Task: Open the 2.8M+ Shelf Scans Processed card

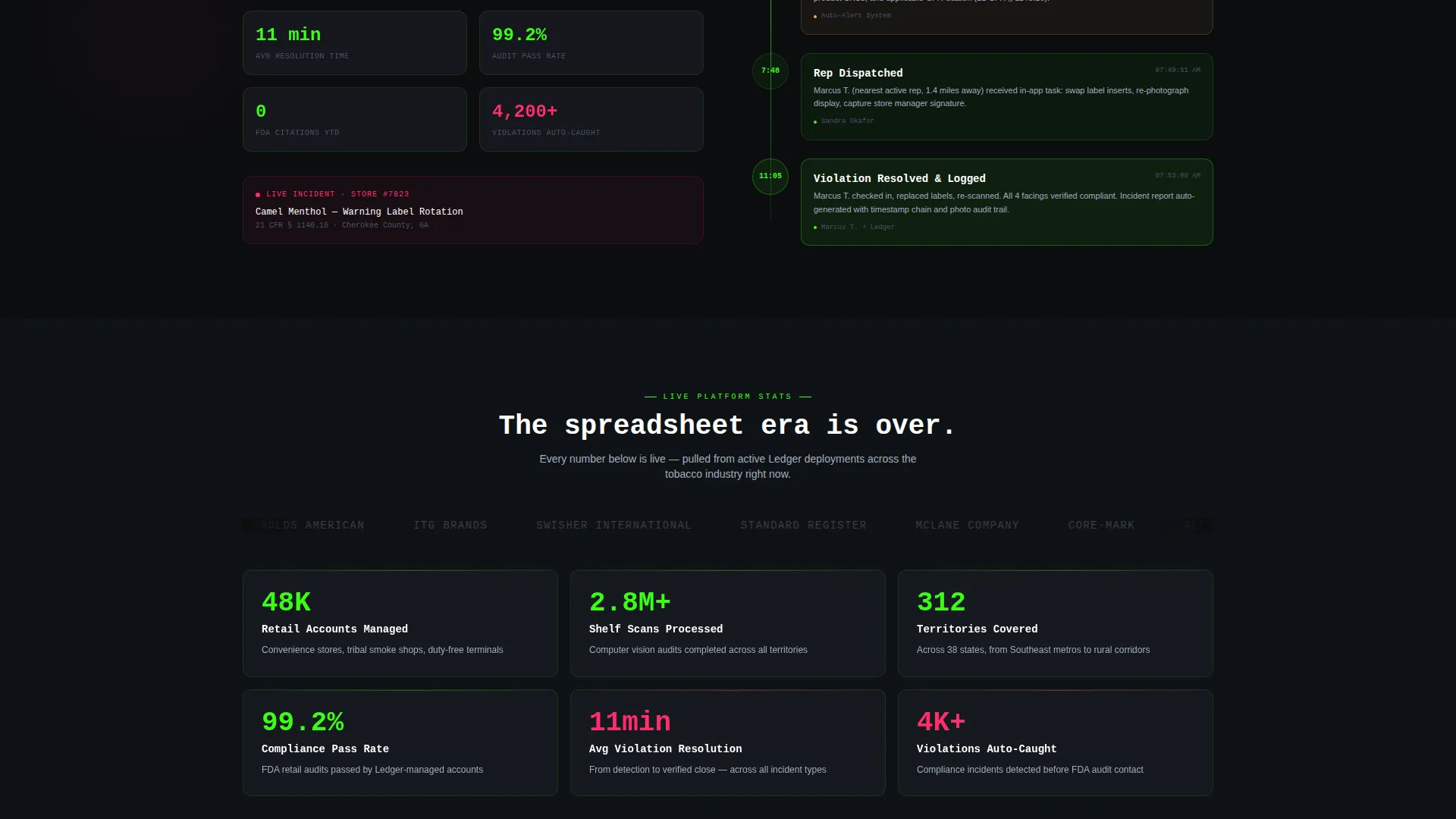Action: (x=727, y=623)
